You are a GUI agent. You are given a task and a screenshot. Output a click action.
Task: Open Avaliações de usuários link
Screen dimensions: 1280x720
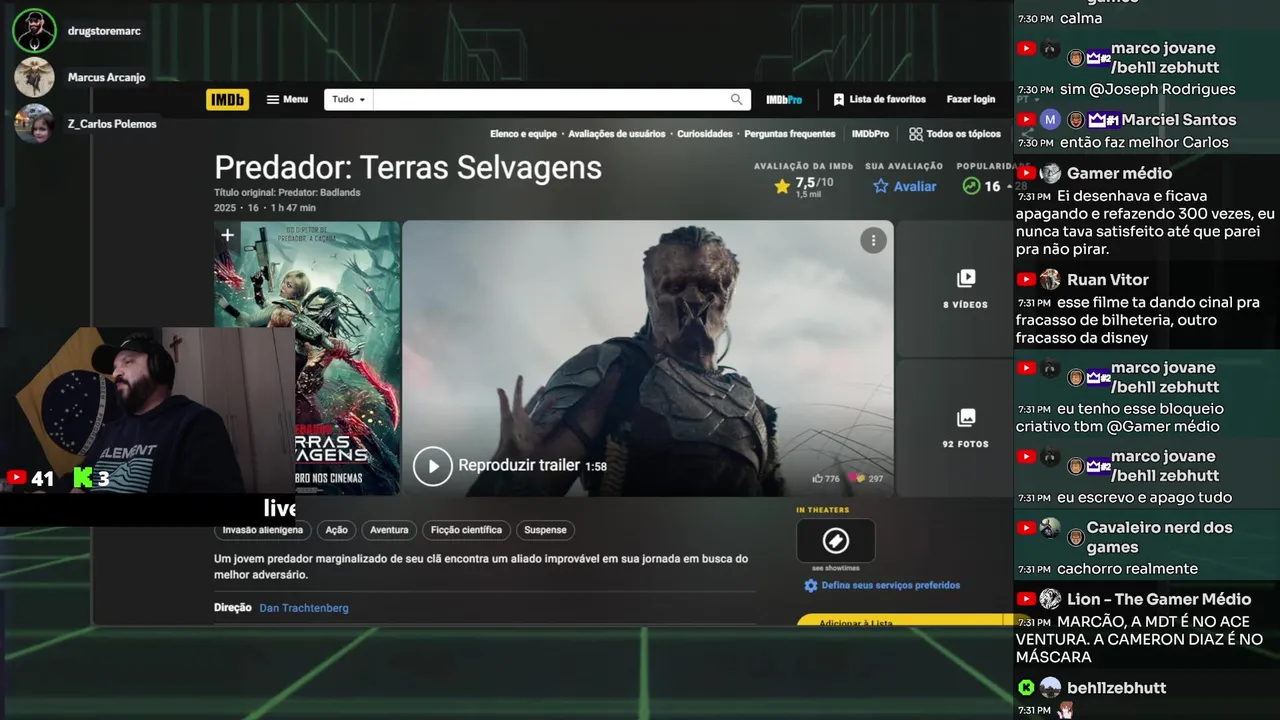coord(616,134)
